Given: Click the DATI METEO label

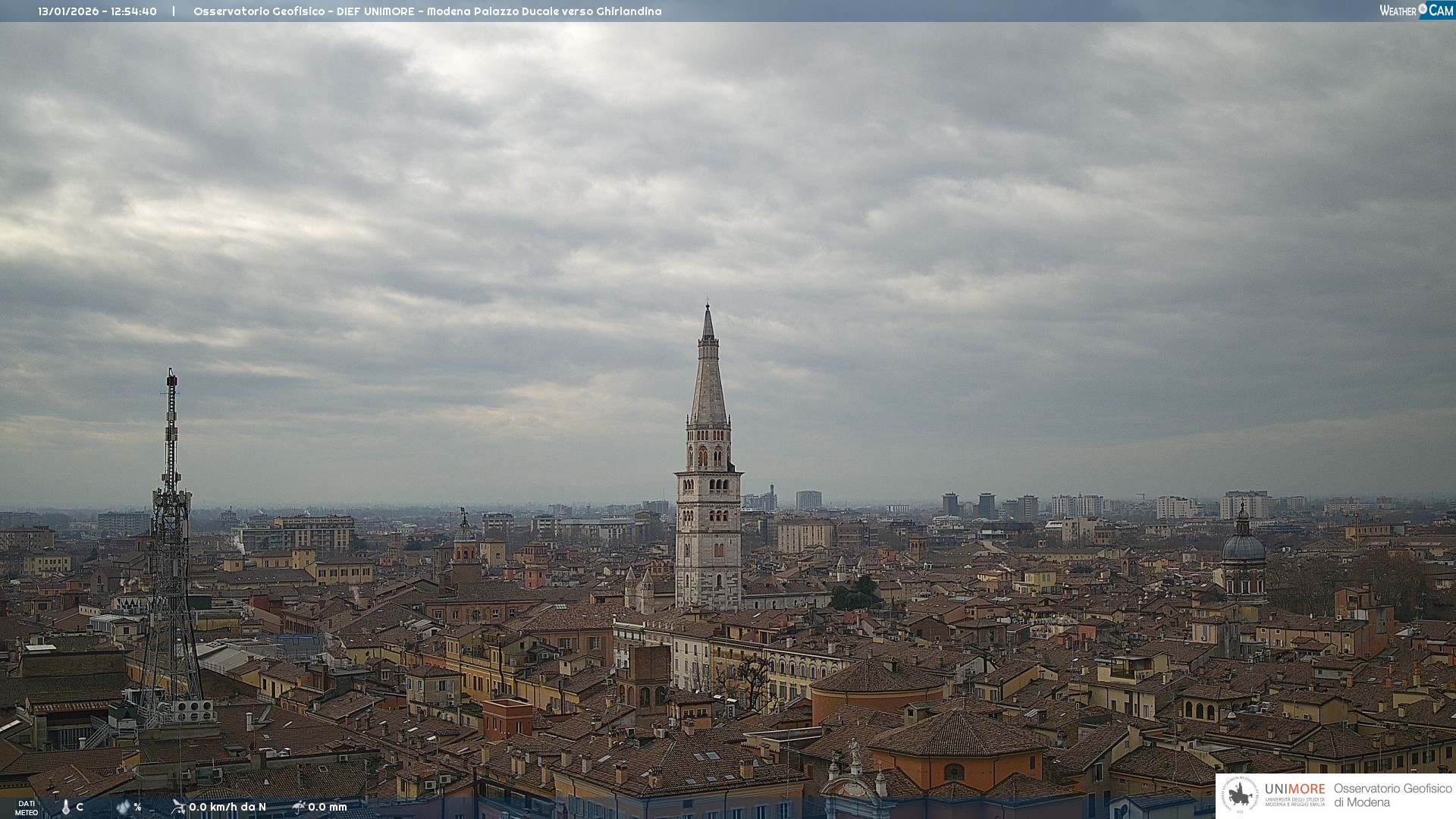Looking at the screenshot, I should pyautogui.click(x=27, y=808).
